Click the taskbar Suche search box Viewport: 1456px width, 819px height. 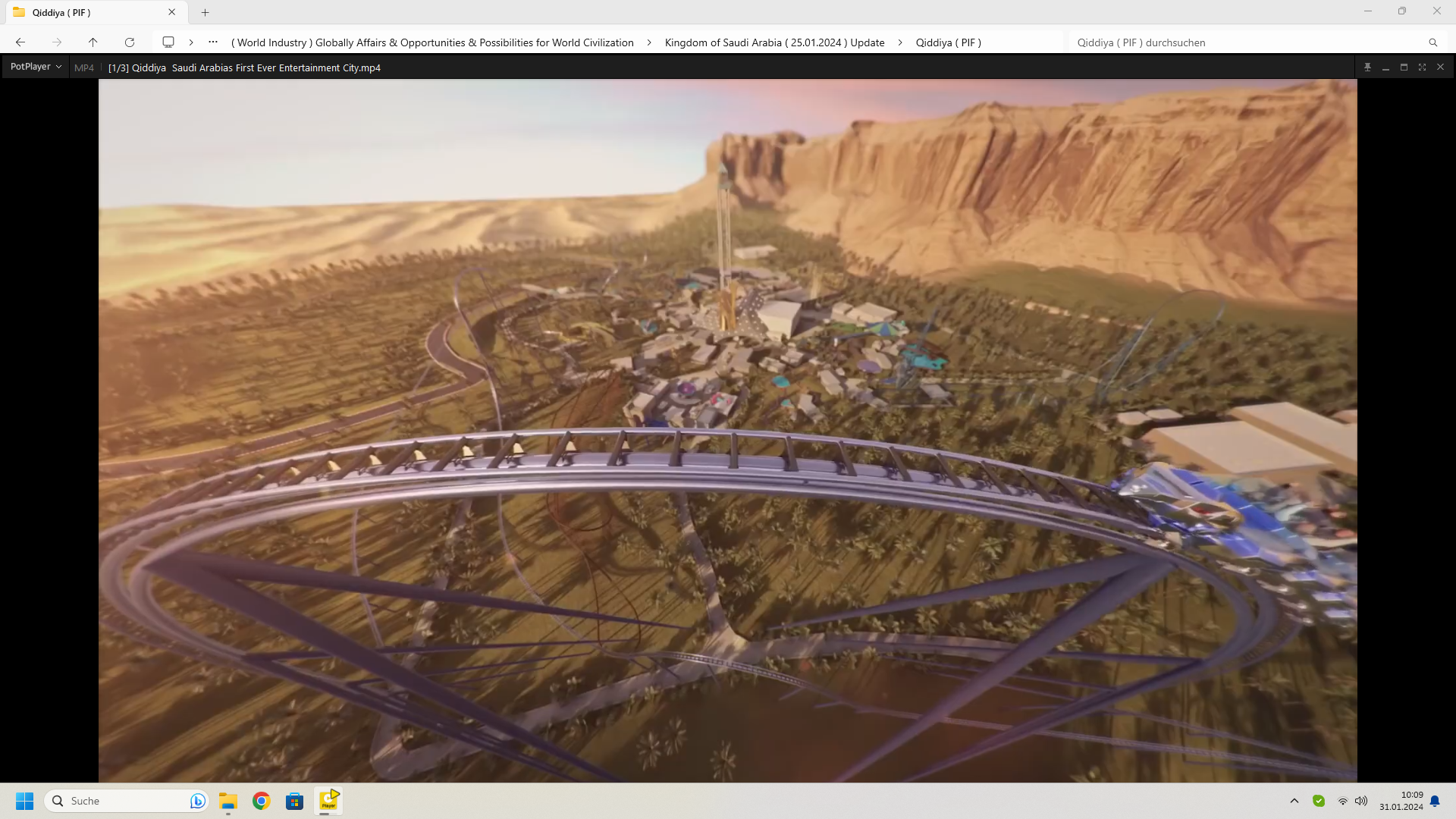[127, 801]
